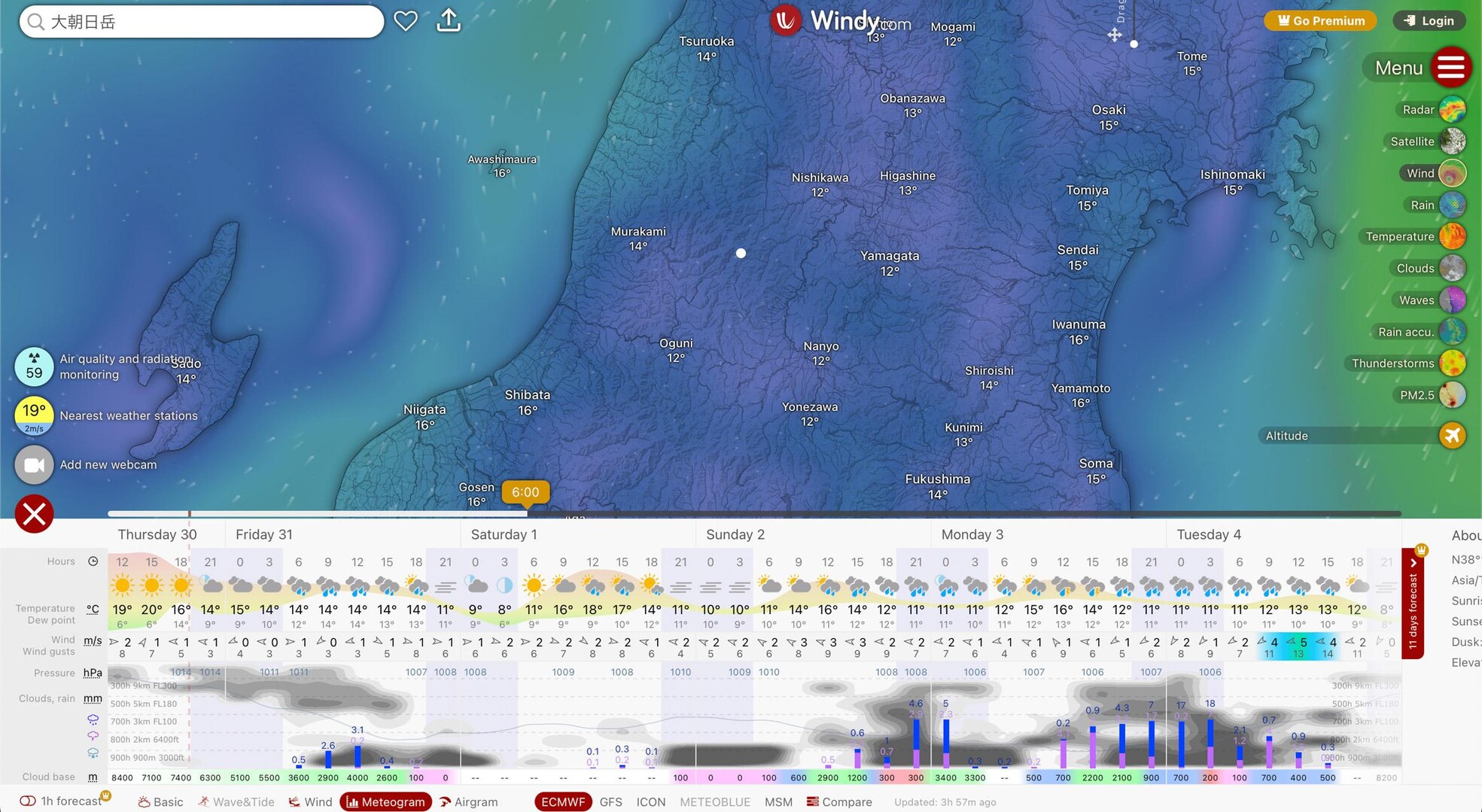Switch to the Airgram tab

point(468,802)
